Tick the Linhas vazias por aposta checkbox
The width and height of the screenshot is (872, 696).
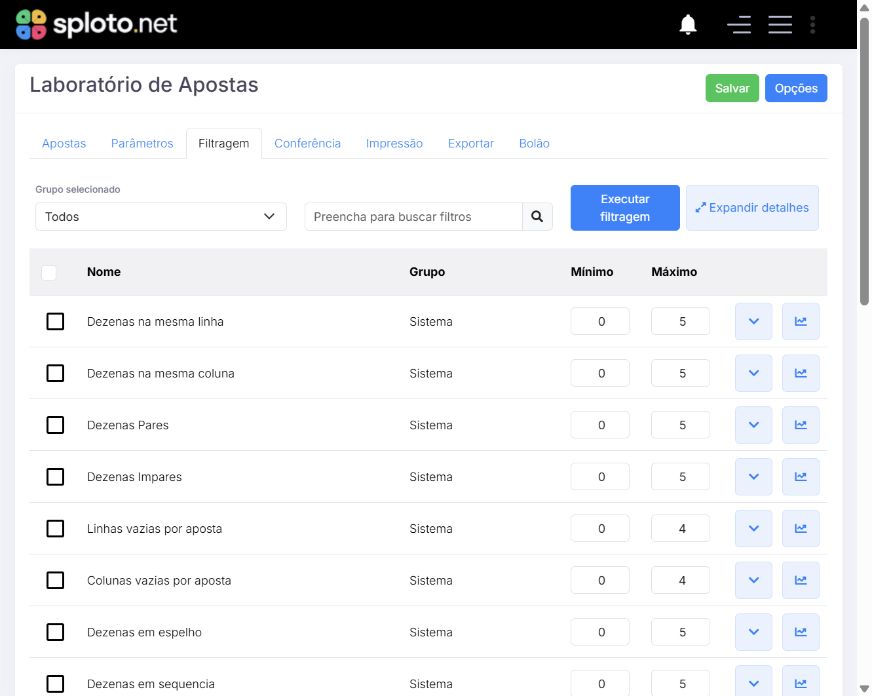(x=55, y=528)
